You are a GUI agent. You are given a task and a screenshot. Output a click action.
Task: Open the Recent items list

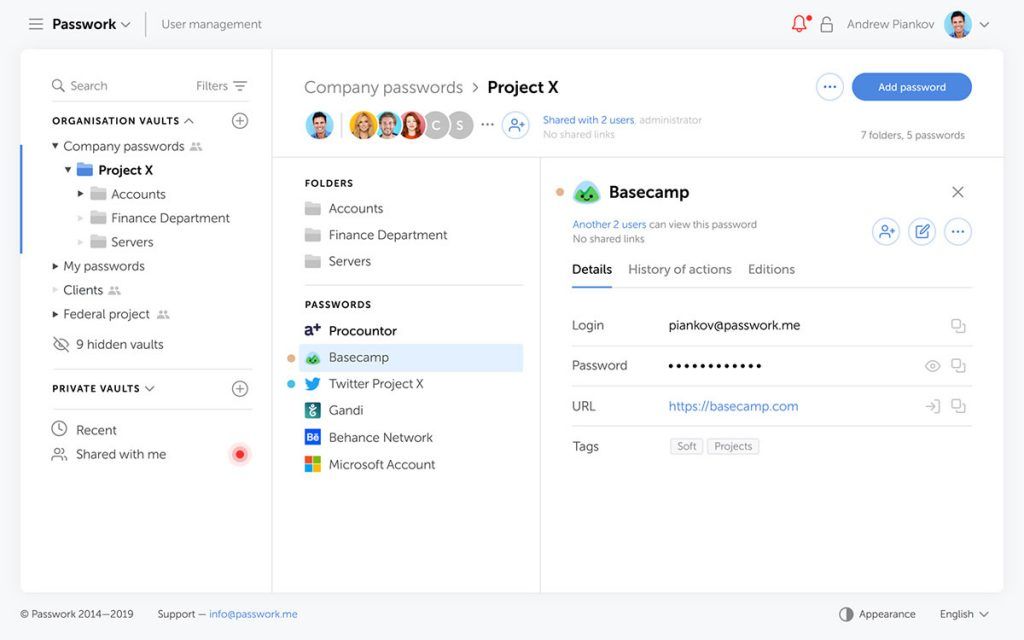pyautogui.click(x=84, y=430)
